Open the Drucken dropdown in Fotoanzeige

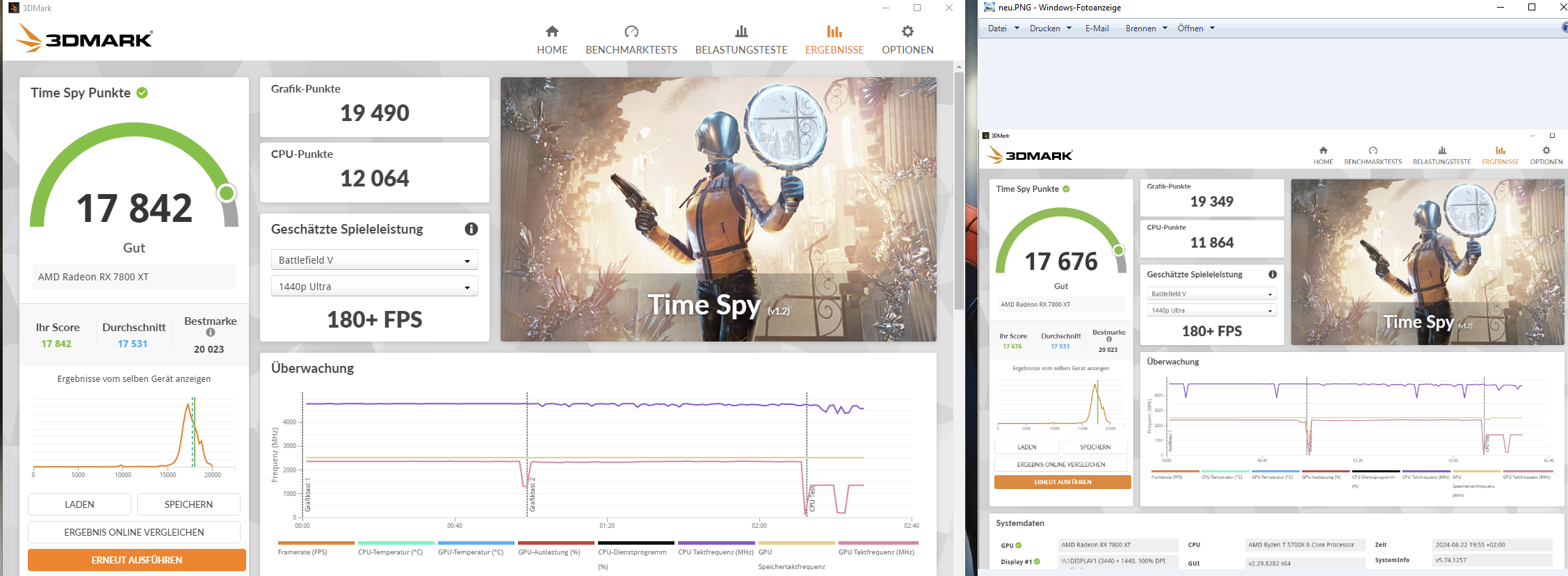pos(1051,29)
